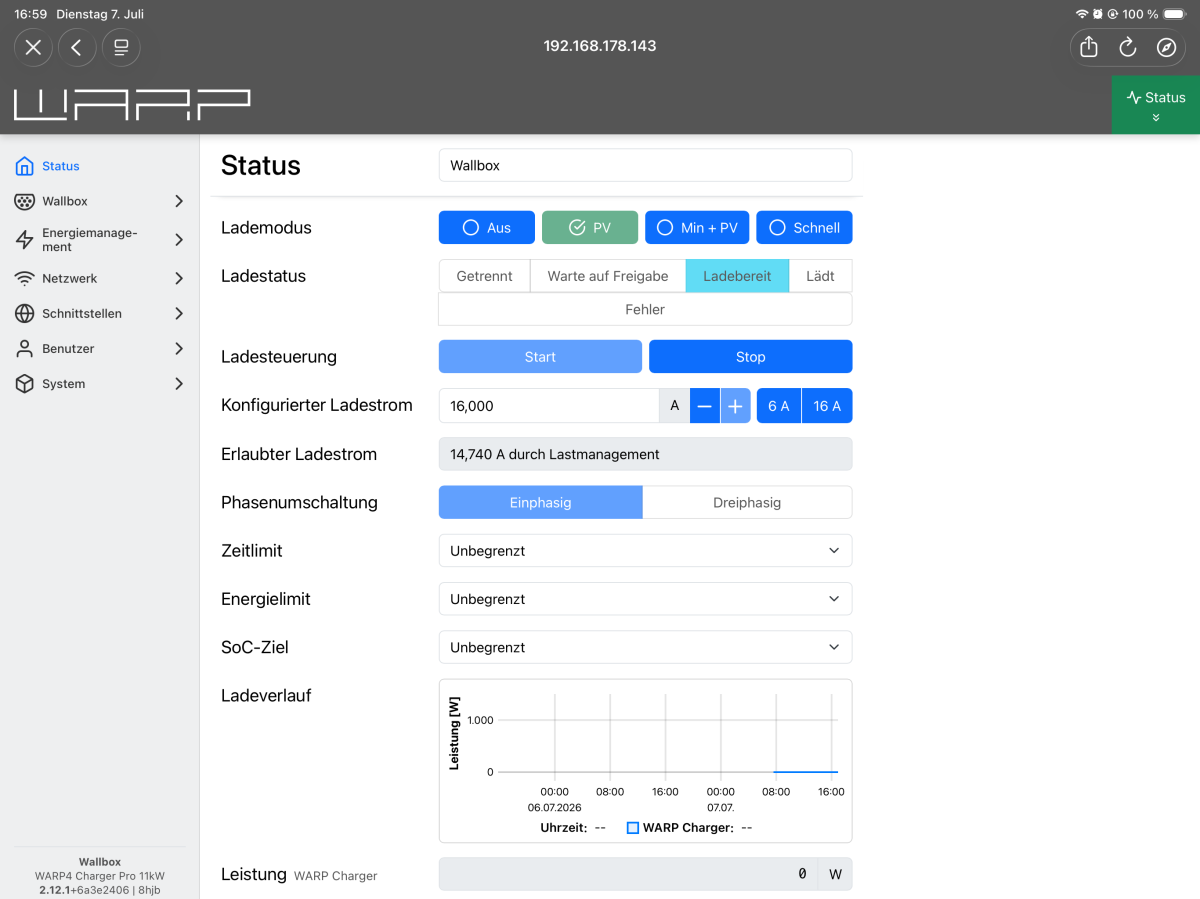Expand the green Status double chevron

[1156, 117]
